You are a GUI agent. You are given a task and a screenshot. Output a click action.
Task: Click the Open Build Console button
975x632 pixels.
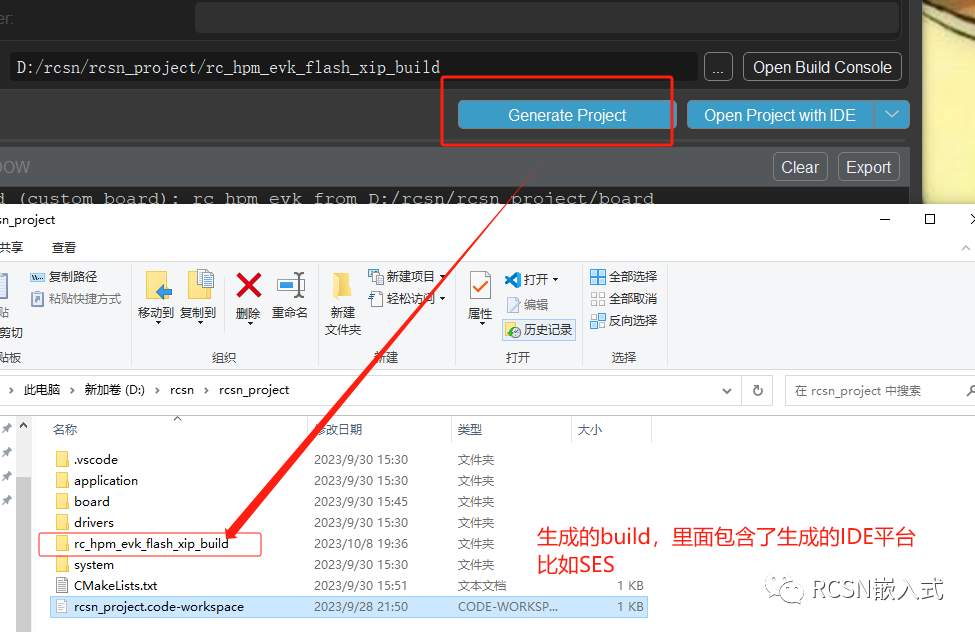tap(822, 67)
